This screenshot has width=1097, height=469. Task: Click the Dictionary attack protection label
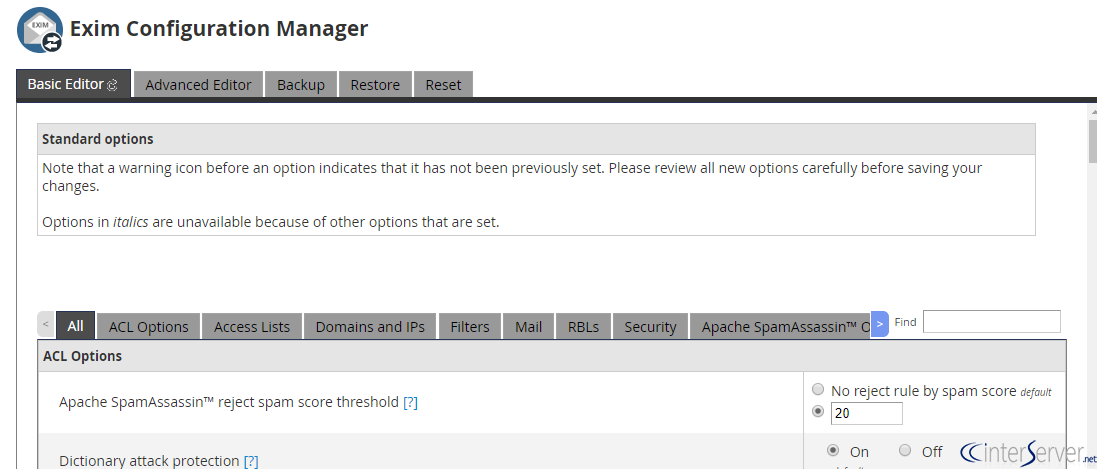coord(149,461)
